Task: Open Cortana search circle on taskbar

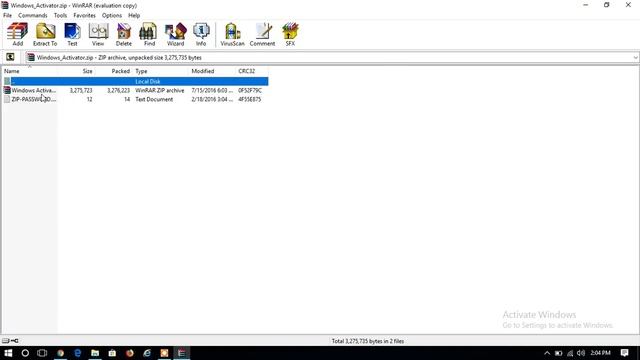Action: [25, 353]
